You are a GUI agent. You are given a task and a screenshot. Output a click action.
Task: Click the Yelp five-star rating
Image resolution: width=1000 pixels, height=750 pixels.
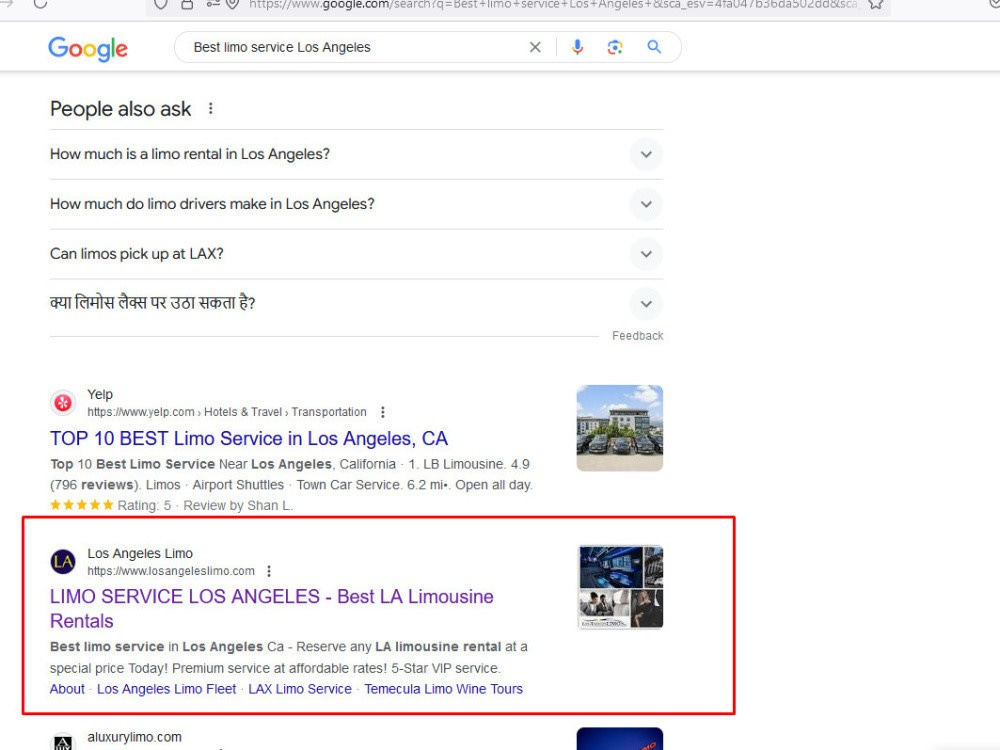click(82, 505)
